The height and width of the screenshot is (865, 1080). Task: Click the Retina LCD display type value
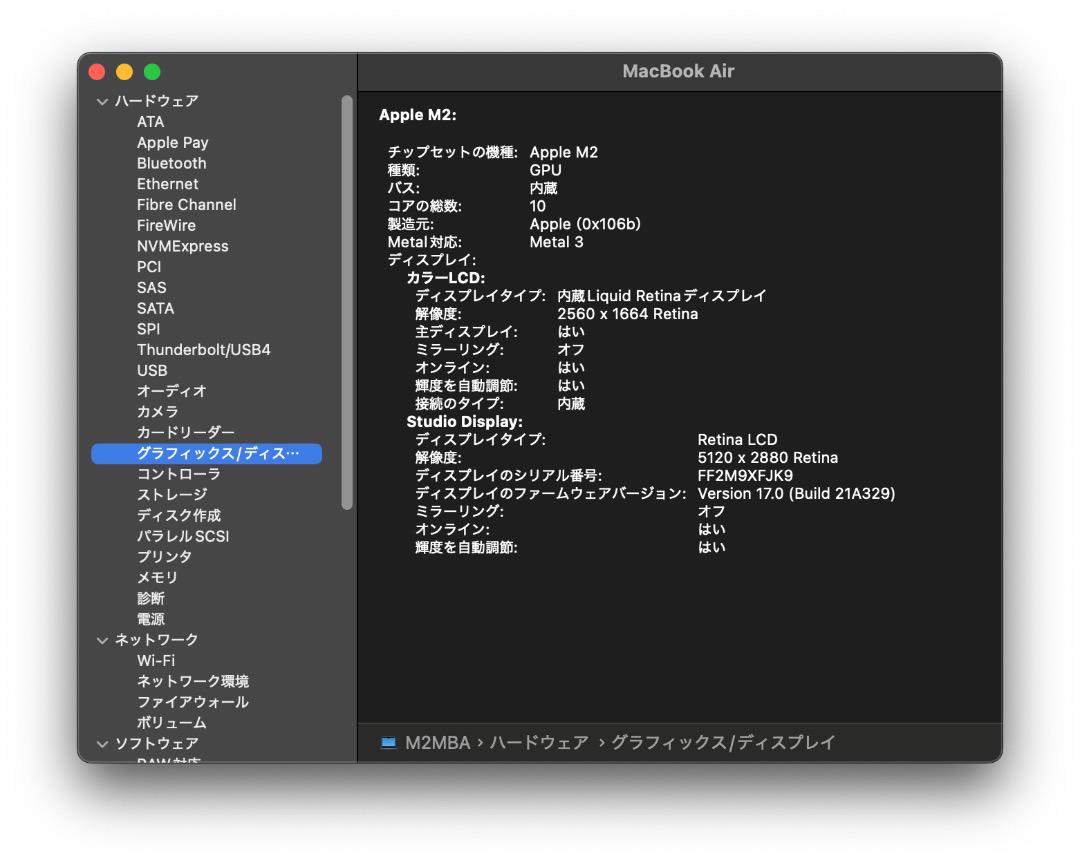tap(737, 440)
